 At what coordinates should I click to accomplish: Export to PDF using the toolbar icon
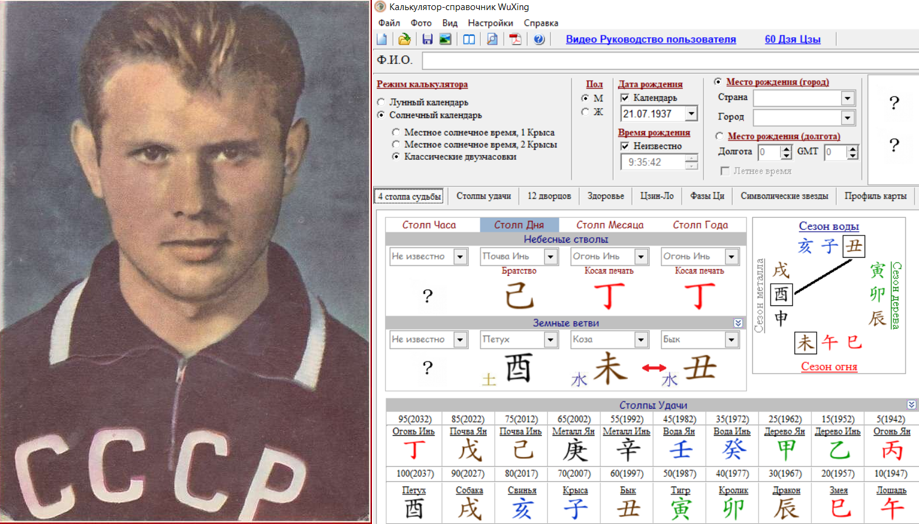click(515, 39)
